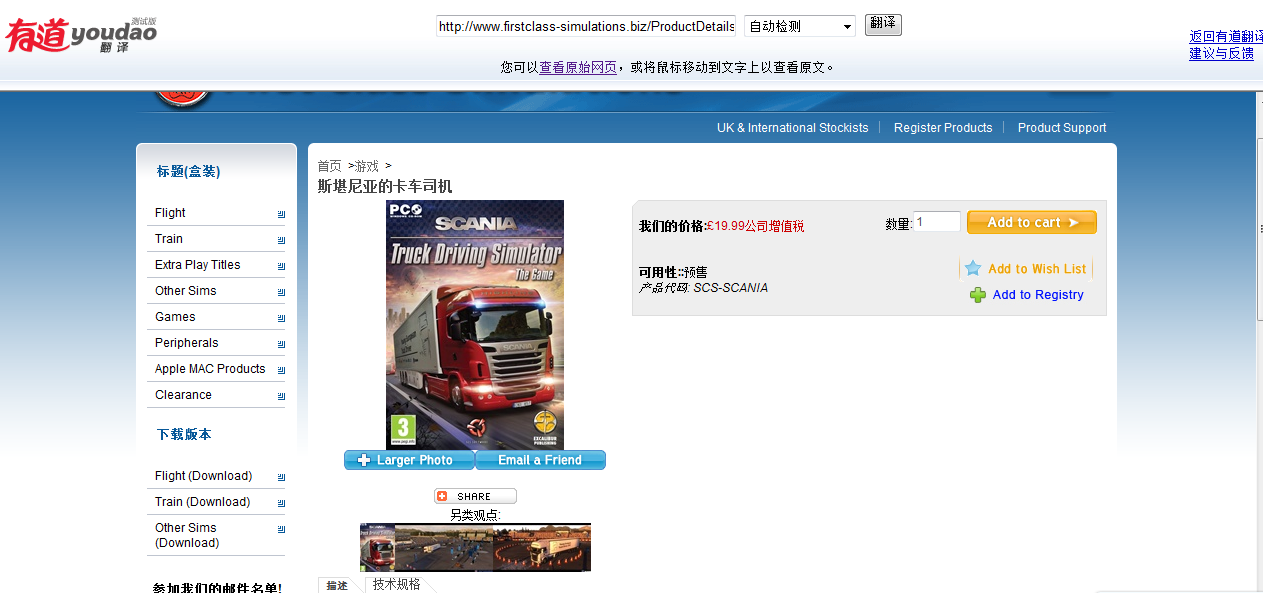1263x593 pixels.
Task: Click the 斯堪尼亚的卡车司机 product title
Action: click(385, 186)
